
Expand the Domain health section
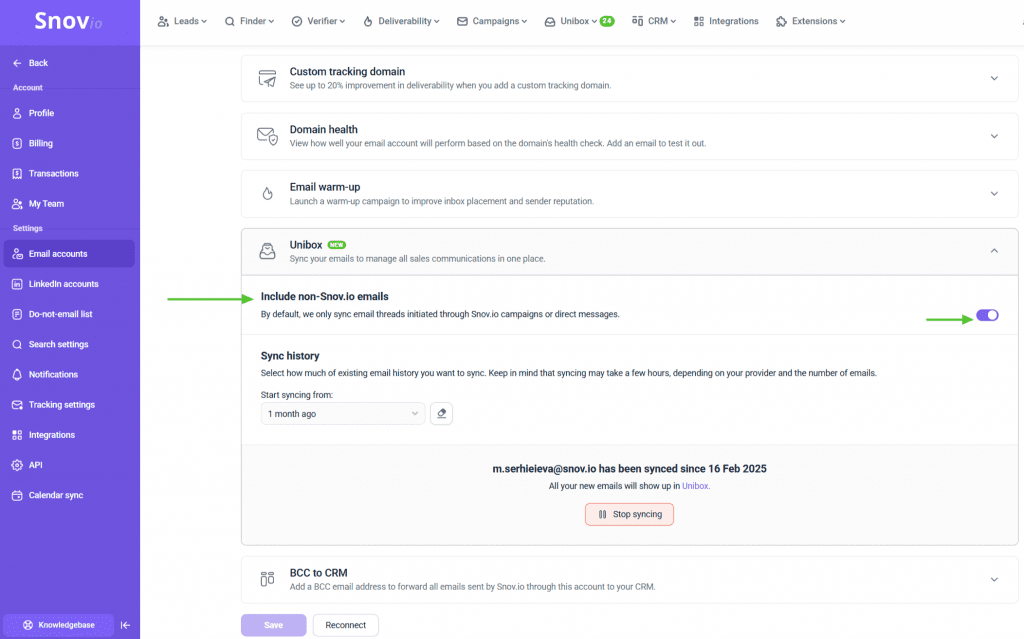(994, 135)
